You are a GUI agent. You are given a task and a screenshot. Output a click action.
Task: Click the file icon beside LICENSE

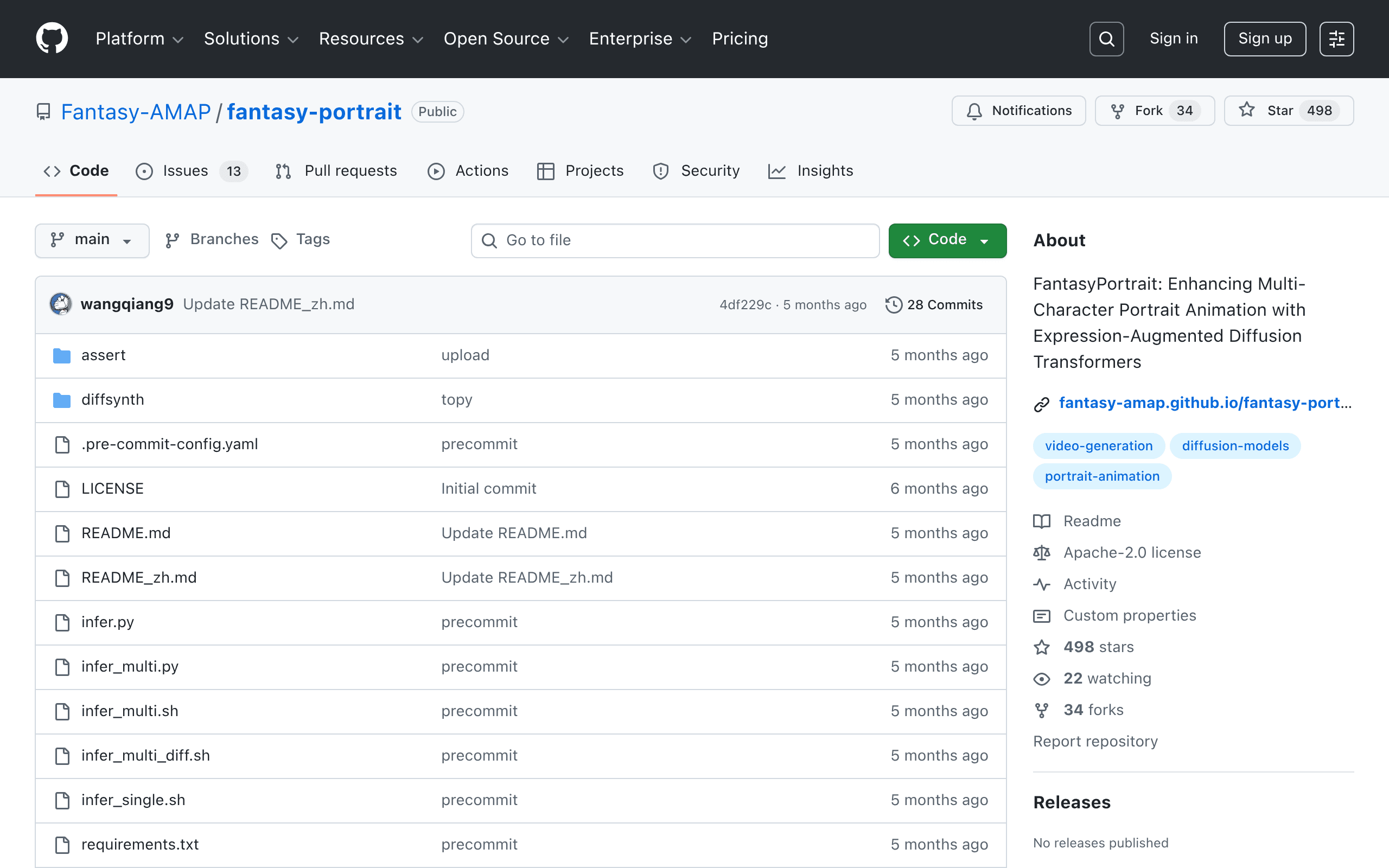[x=62, y=489]
